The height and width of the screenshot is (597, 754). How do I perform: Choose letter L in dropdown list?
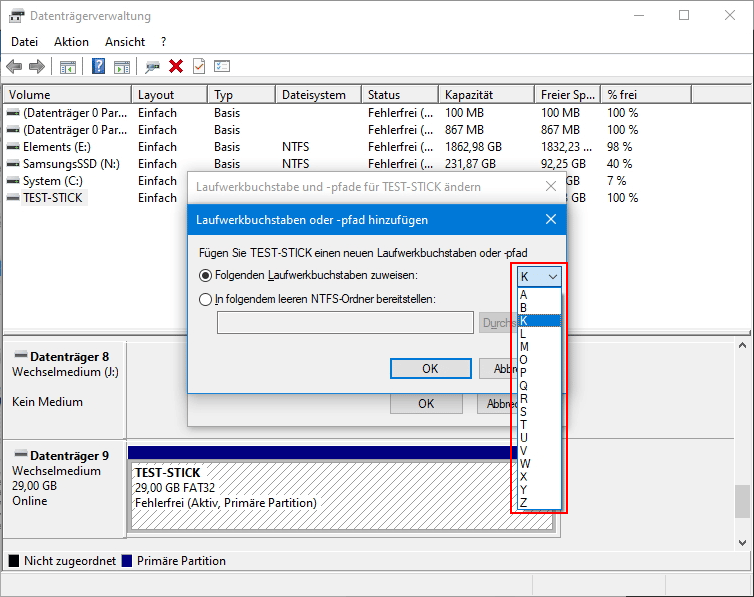coord(539,334)
